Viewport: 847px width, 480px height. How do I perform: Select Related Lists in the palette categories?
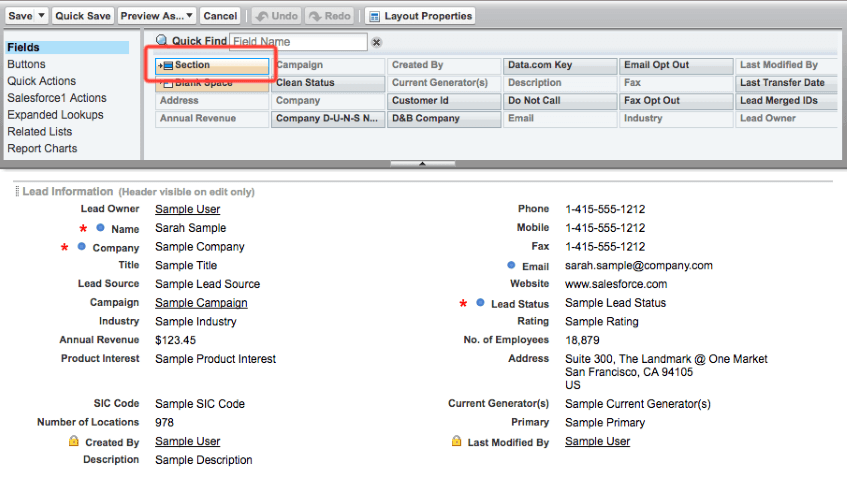[x=42, y=132]
